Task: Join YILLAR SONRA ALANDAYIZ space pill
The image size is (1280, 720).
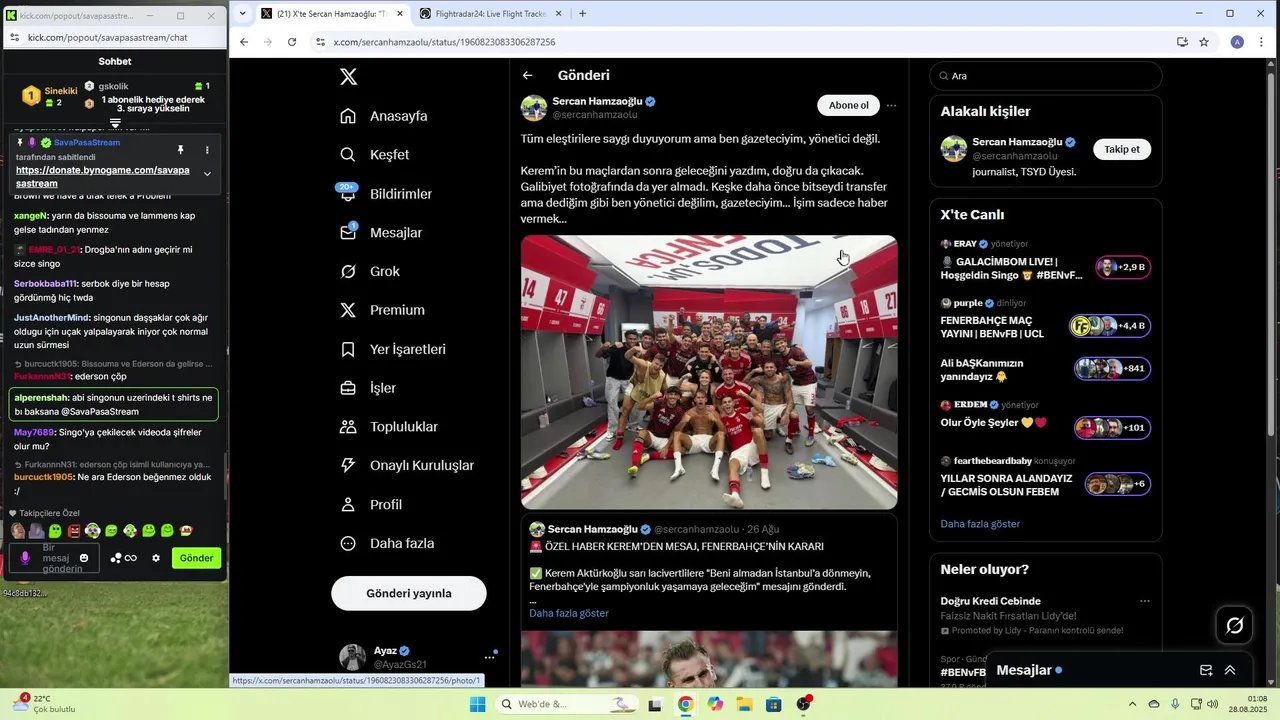Action: tap(1118, 484)
